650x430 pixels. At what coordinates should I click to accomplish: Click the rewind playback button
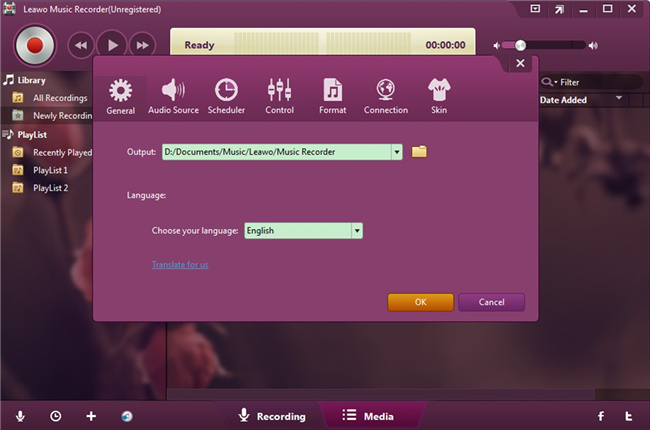tap(81, 45)
